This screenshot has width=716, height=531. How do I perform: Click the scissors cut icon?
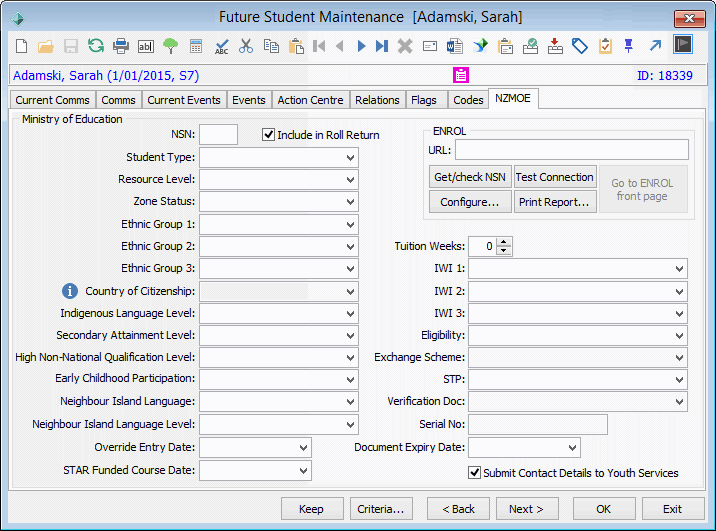pos(246,46)
